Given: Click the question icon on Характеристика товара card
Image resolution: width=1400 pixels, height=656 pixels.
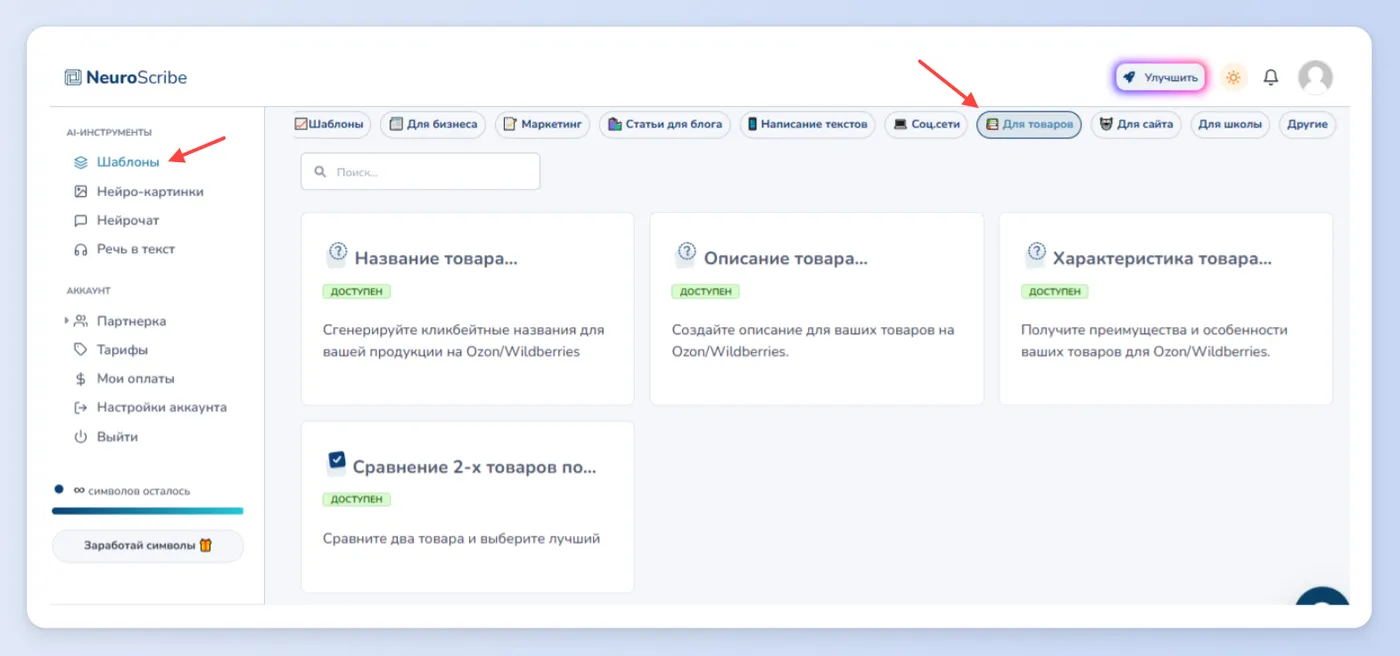Looking at the screenshot, I should [1036, 255].
